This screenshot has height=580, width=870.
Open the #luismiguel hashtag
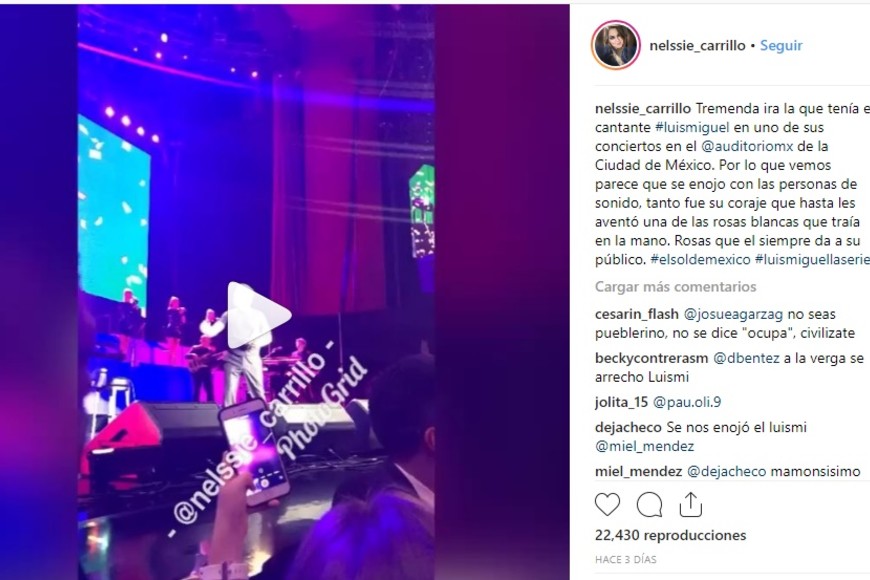tap(692, 128)
